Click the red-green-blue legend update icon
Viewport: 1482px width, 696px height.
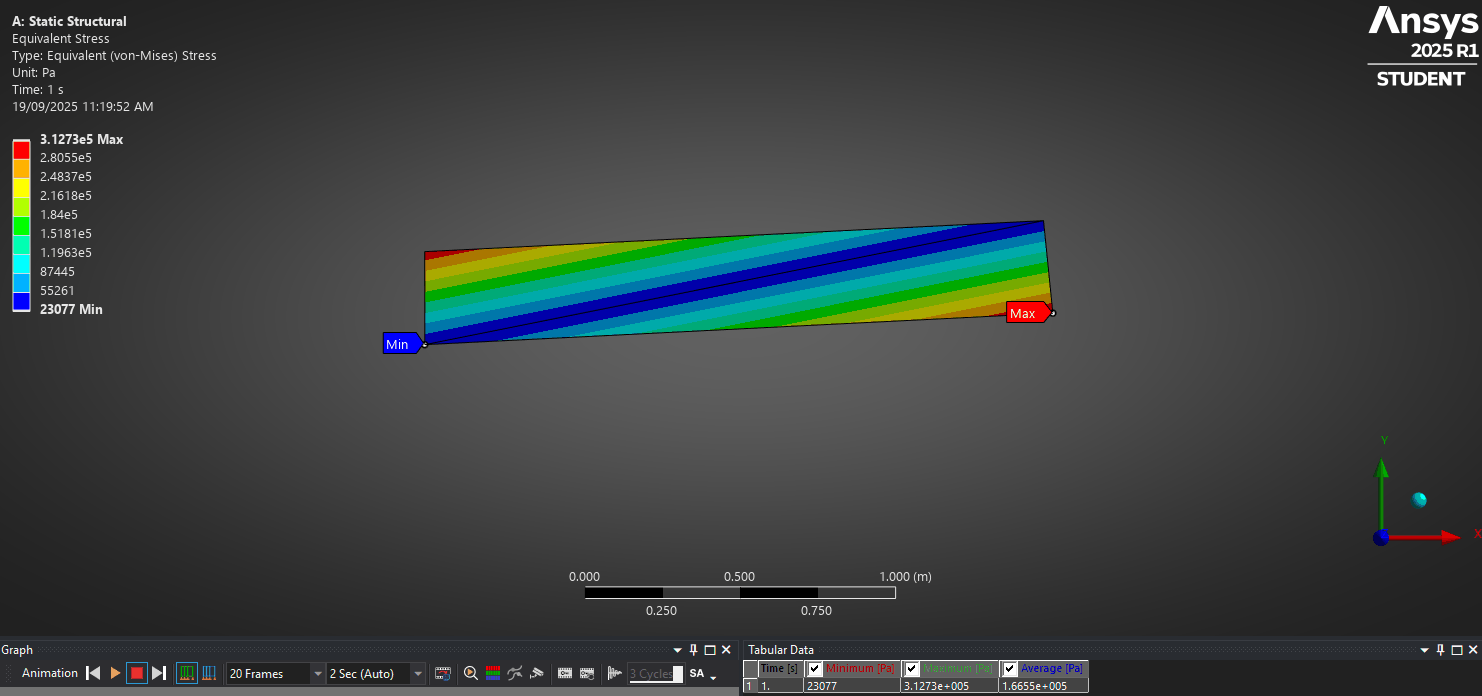493,673
